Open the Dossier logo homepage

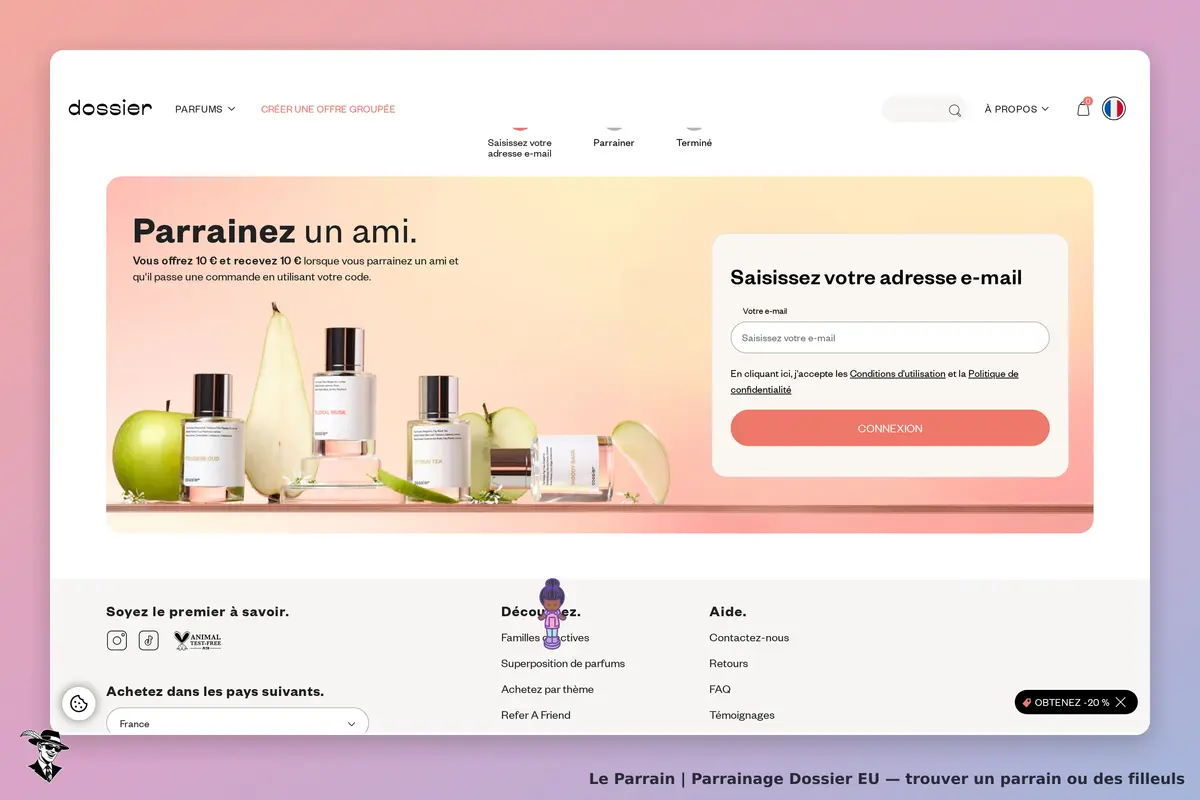[110, 108]
